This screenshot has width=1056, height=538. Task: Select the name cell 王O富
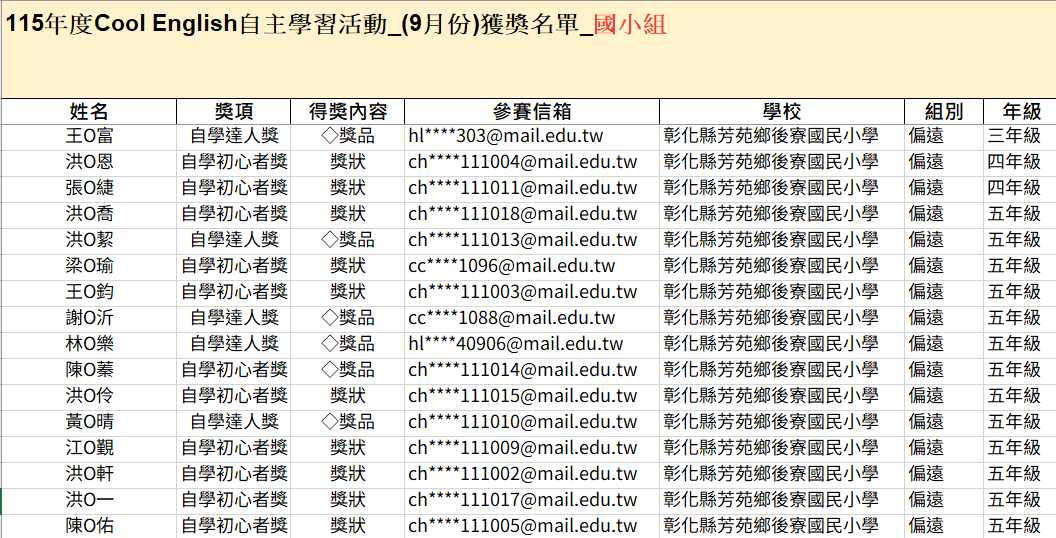(x=89, y=137)
